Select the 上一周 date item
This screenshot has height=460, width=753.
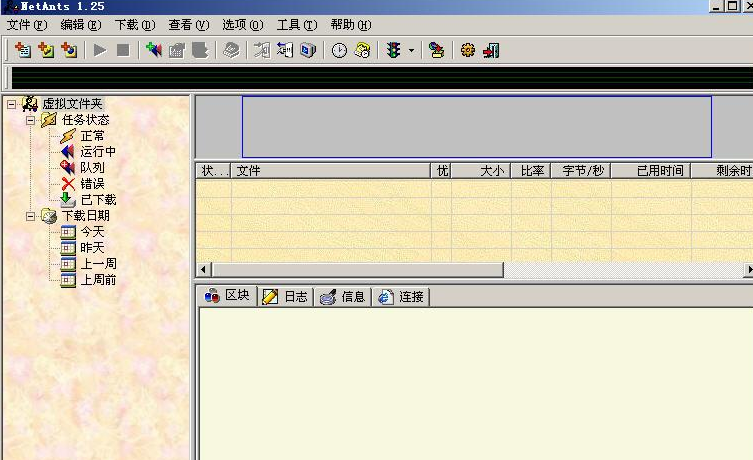[x=98, y=264]
